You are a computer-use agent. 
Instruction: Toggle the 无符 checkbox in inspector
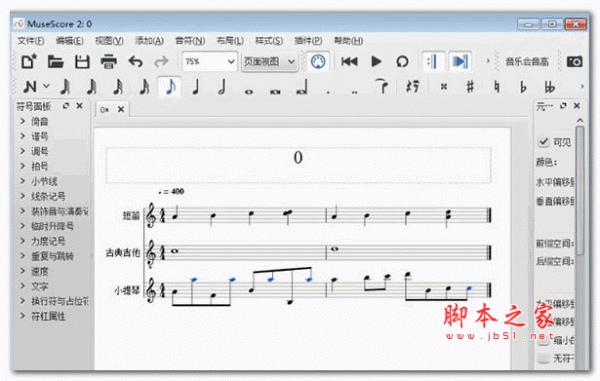543,358
